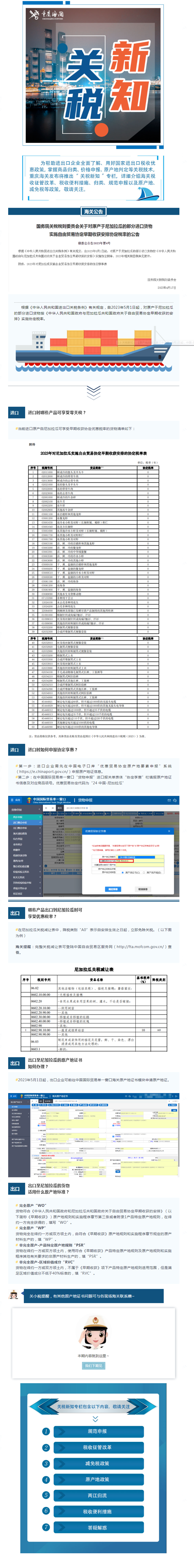Image resolution: width=194 pixels, height=1568 pixels.
Task: Click the number 4 circle beside 原产地政策
Action: click(46, 1479)
